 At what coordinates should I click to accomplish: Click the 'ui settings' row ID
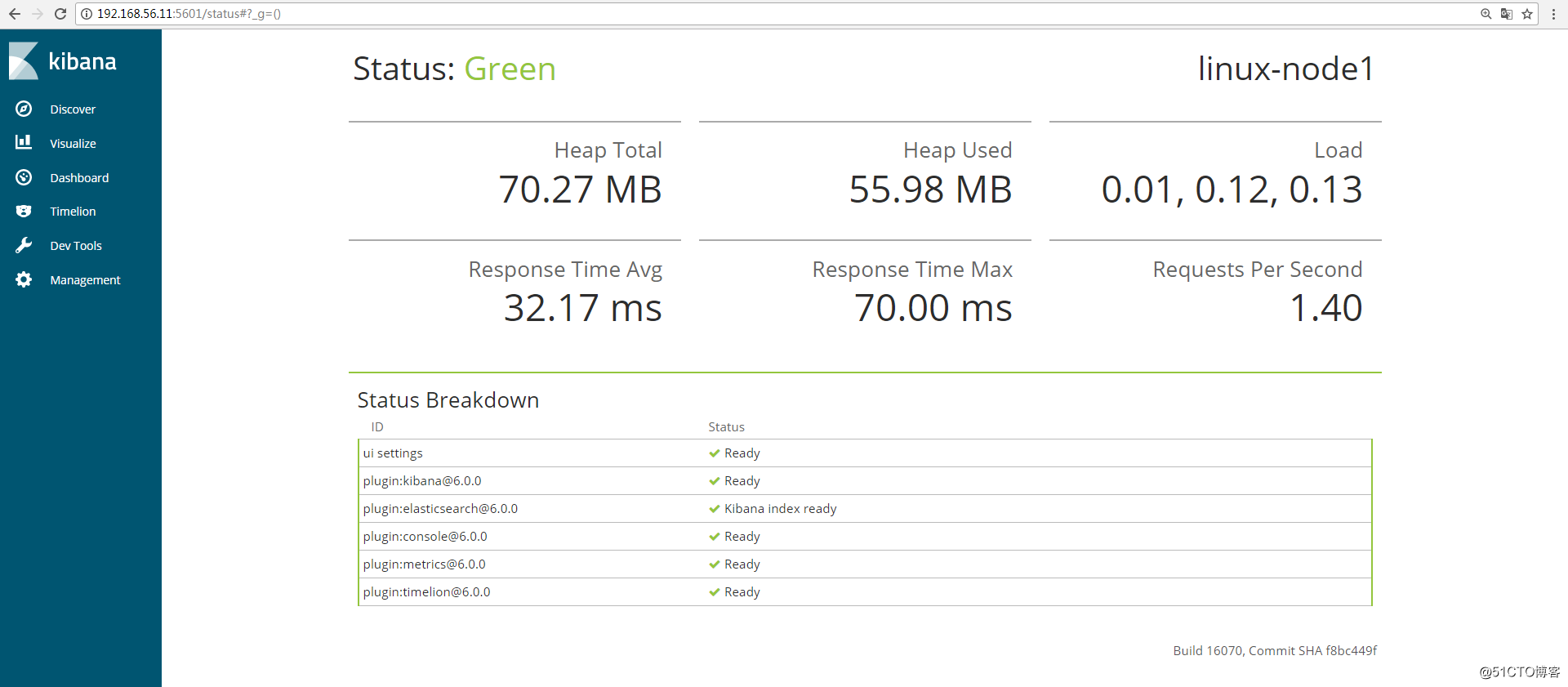393,453
